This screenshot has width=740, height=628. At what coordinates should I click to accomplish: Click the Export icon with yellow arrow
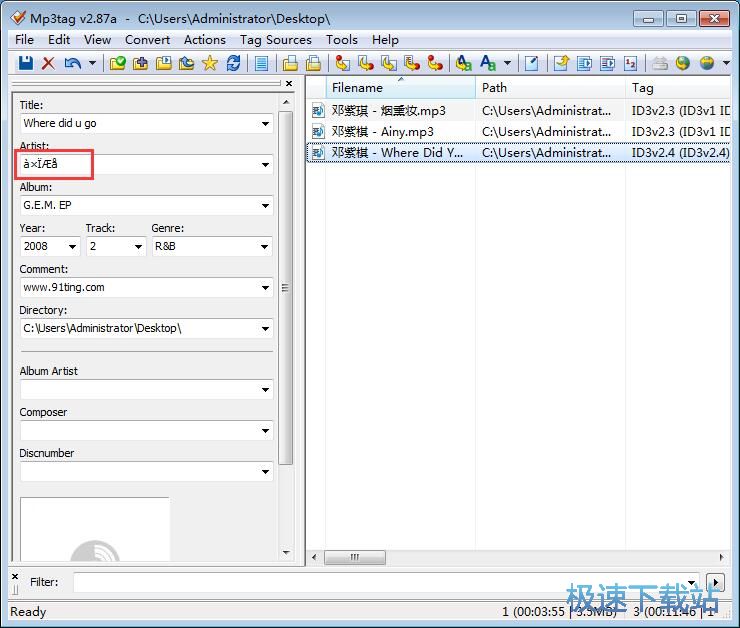coord(561,63)
